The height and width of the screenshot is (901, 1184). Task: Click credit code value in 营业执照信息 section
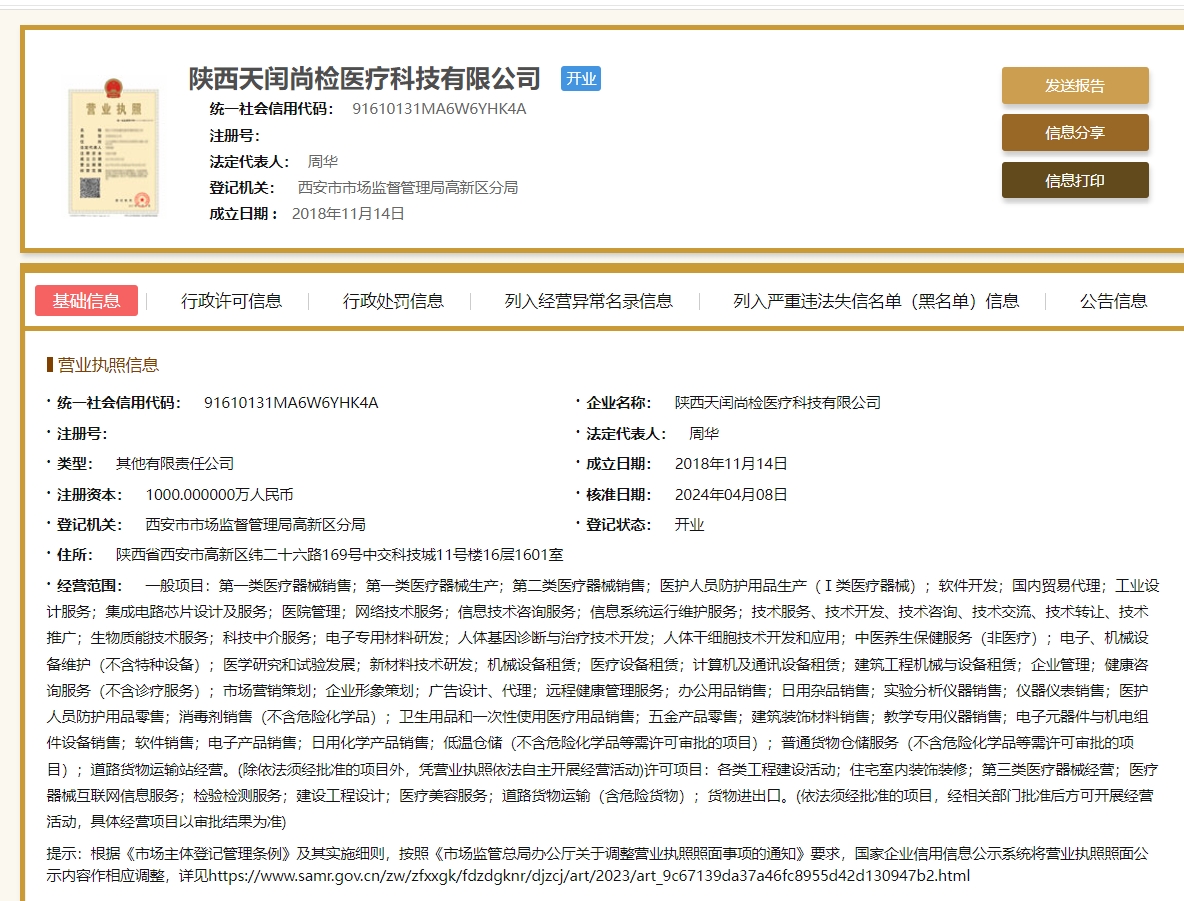[x=291, y=403]
